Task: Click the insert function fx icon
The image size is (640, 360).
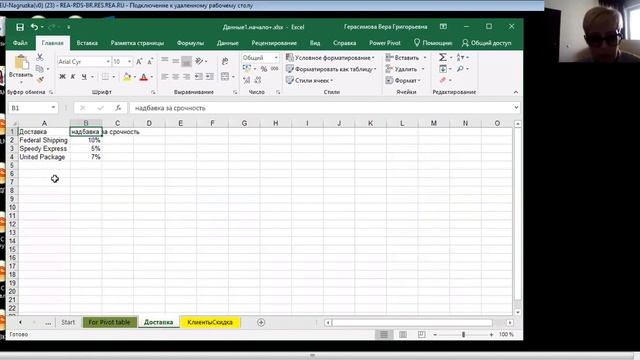Action: tap(118, 108)
